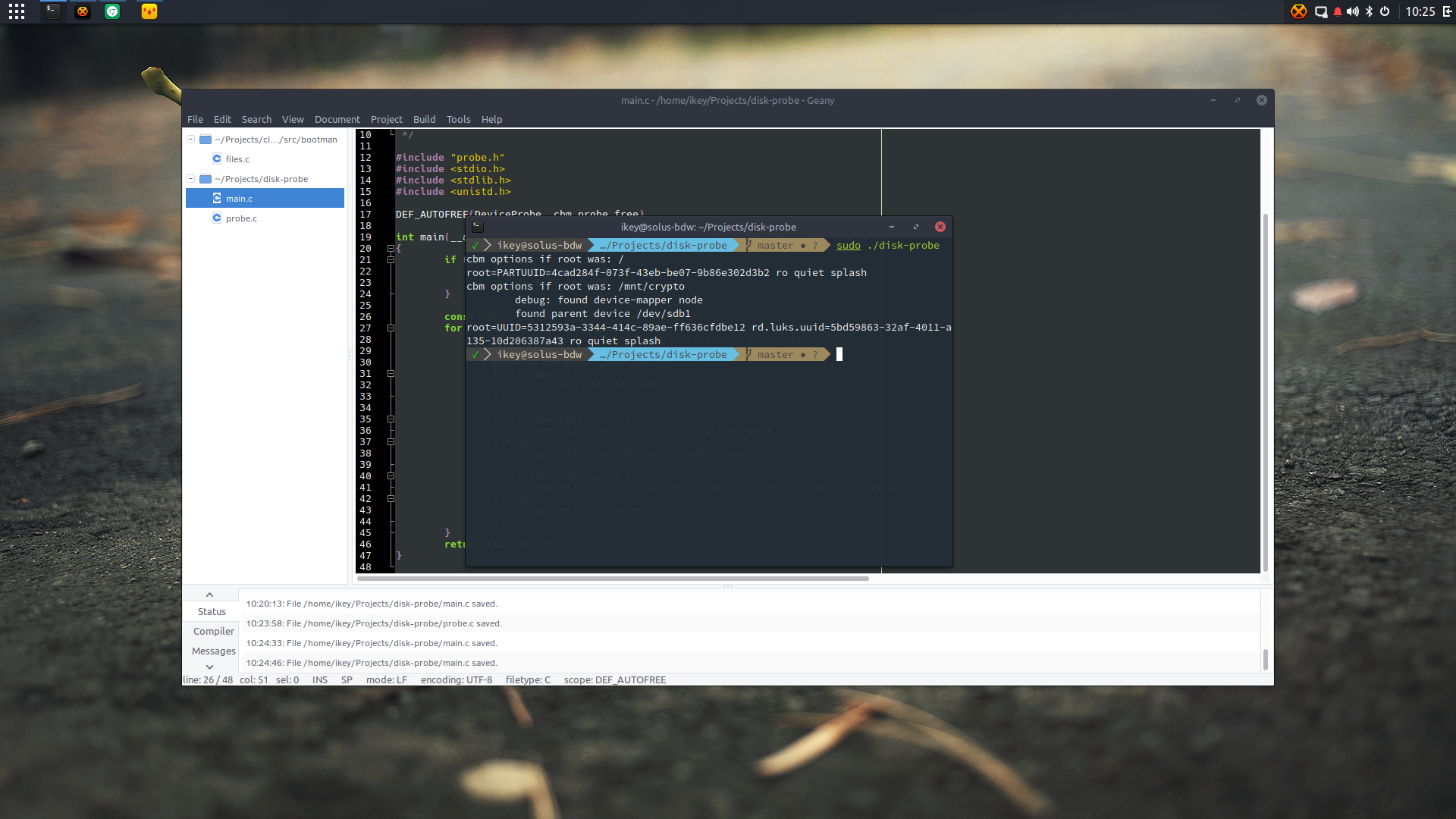This screenshot has height=819, width=1456.
Task: Minimize the terminal window
Action: pos(892,227)
